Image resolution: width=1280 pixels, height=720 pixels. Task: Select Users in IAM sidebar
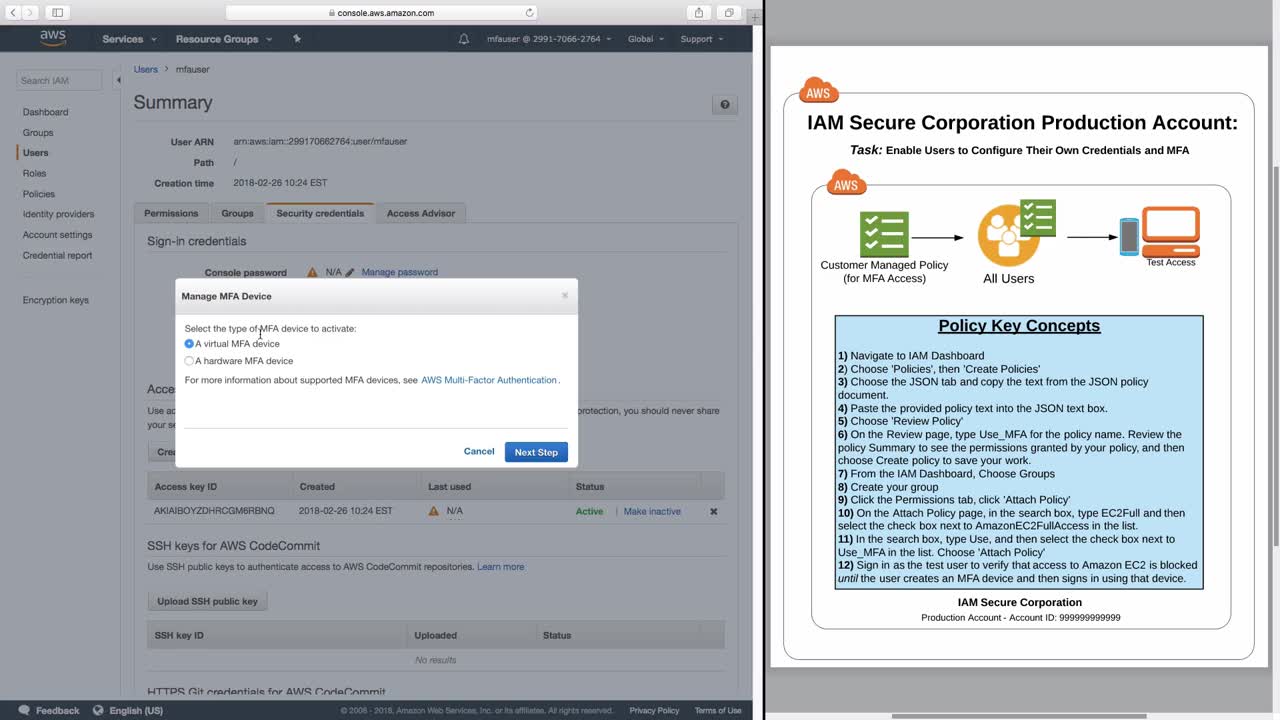pos(36,153)
